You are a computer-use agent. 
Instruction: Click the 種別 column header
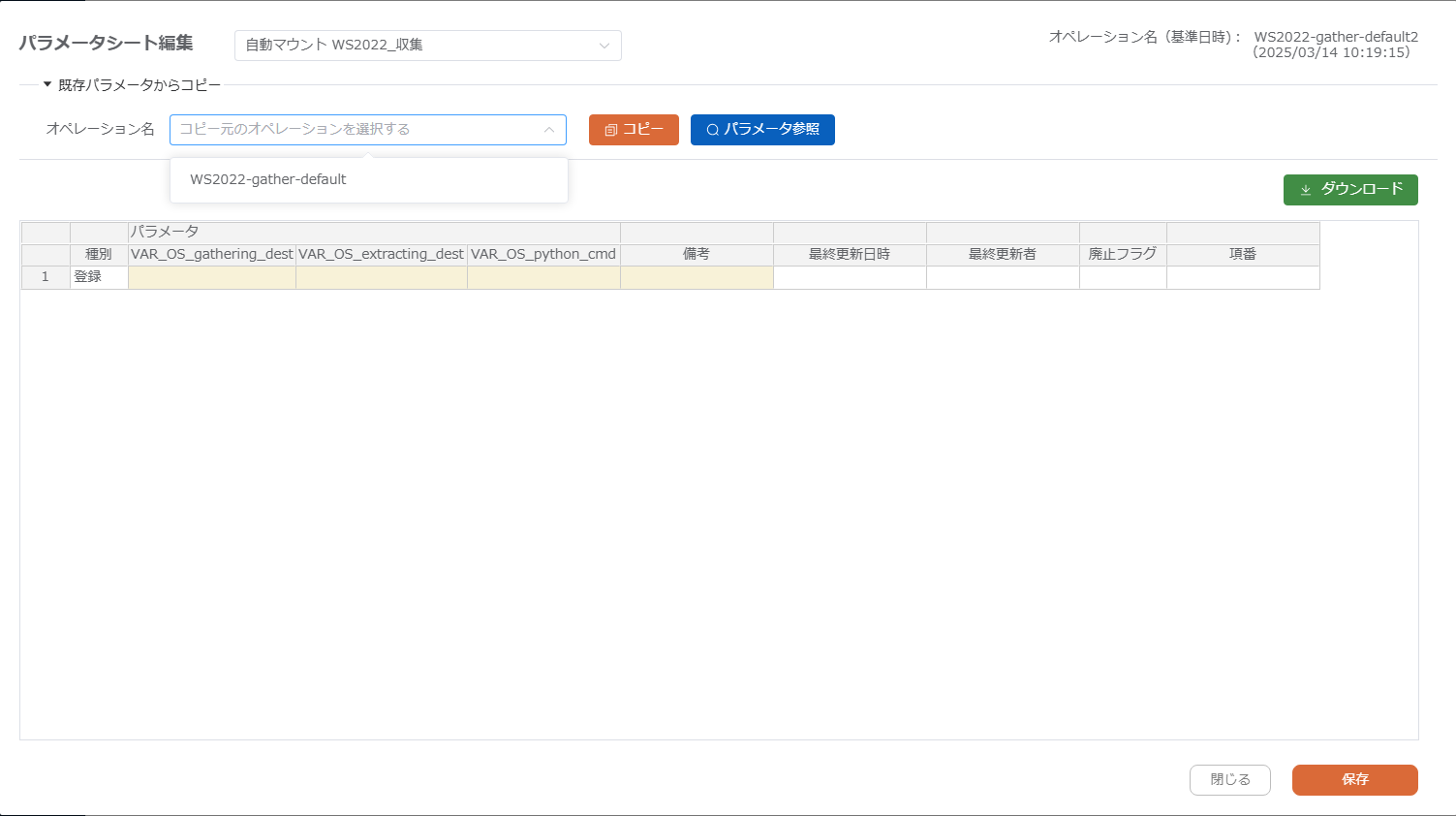point(99,254)
